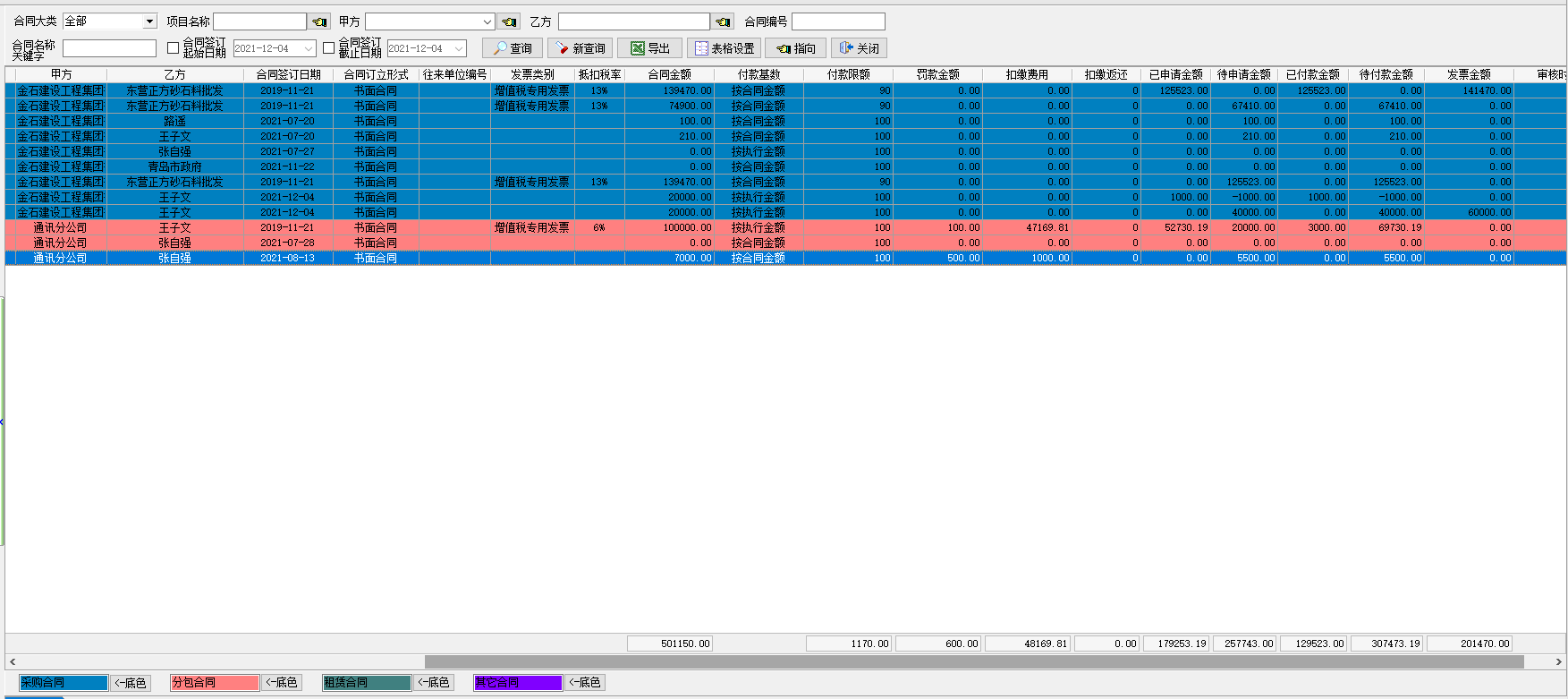This screenshot has height=699, width=1568.
Task: Expand the 甲方 combo box
Action: coord(487,21)
